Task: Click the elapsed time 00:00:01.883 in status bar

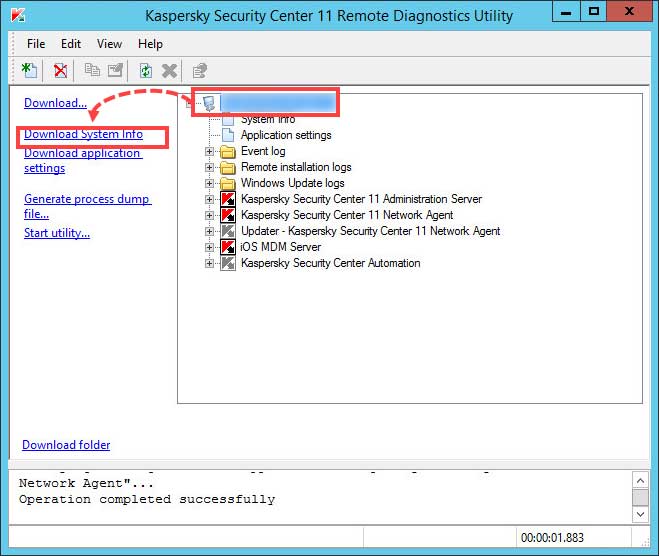Action: click(x=552, y=538)
